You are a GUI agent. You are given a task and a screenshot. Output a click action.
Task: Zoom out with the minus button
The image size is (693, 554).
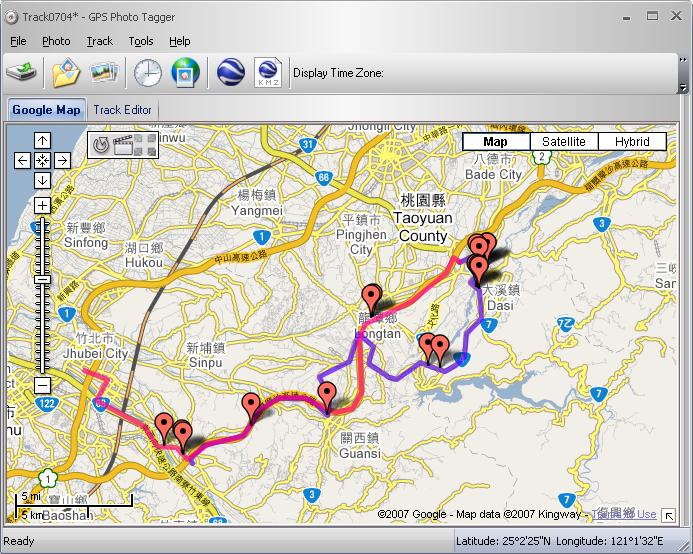tap(42, 386)
